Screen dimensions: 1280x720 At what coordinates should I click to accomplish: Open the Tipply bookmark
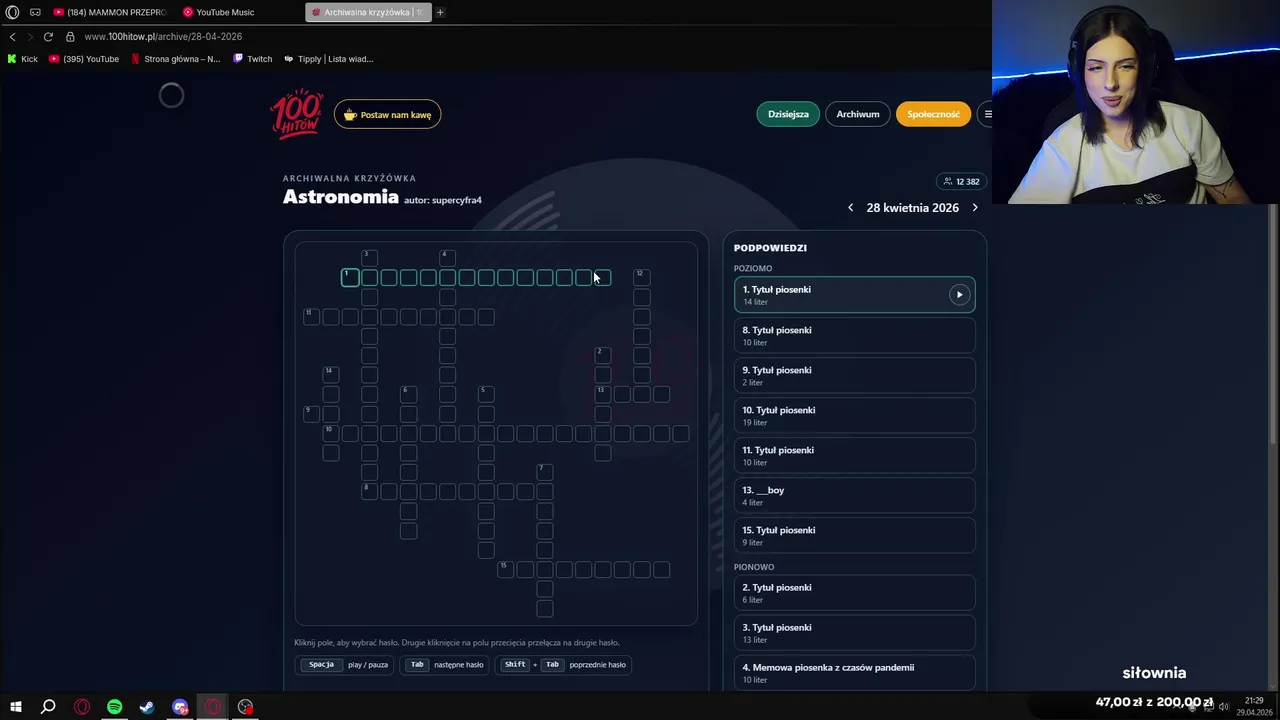tap(328, 59)
